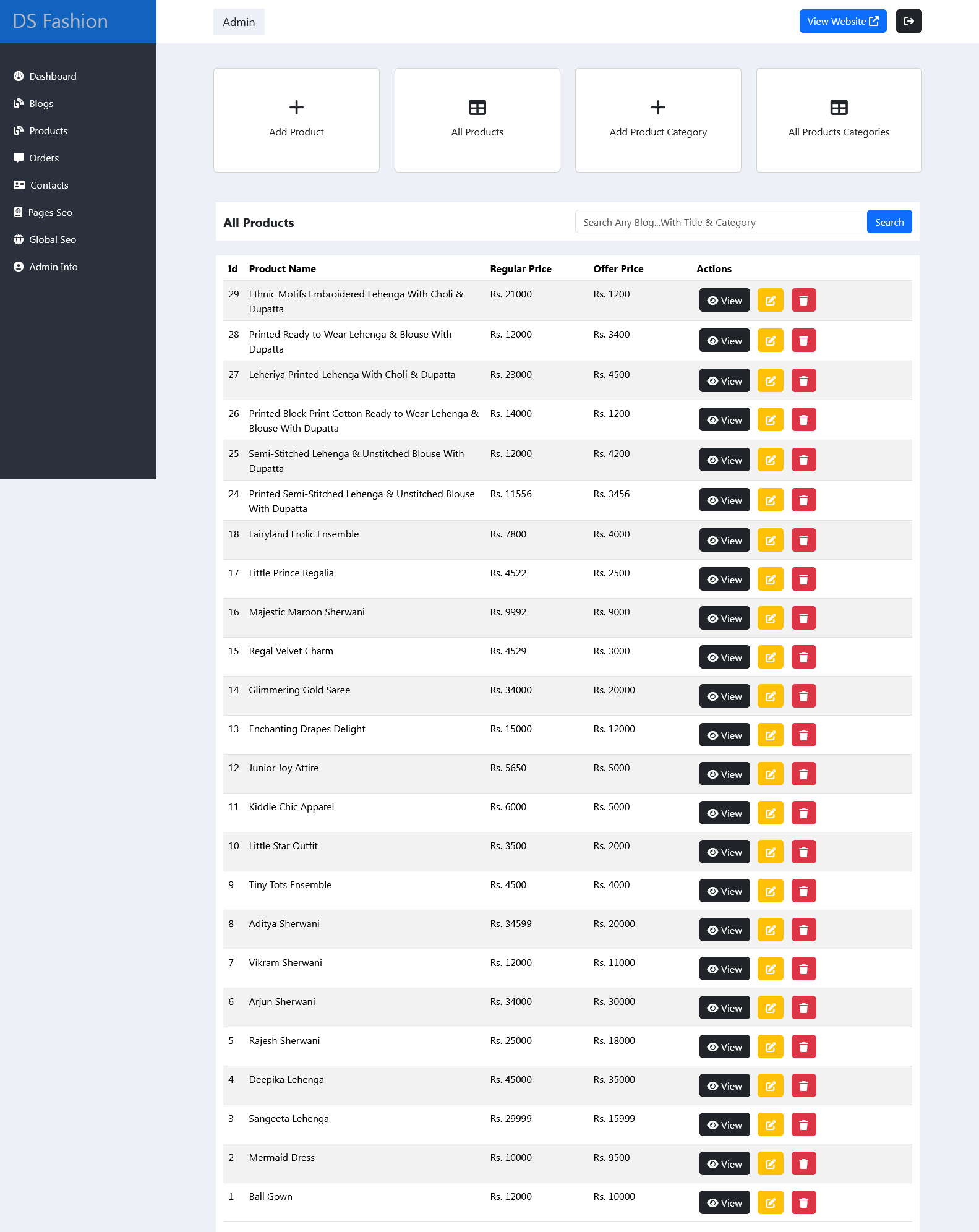Remove the Little Prince Regalia product
Screen dimensions: 979x1232
[803, 579]
